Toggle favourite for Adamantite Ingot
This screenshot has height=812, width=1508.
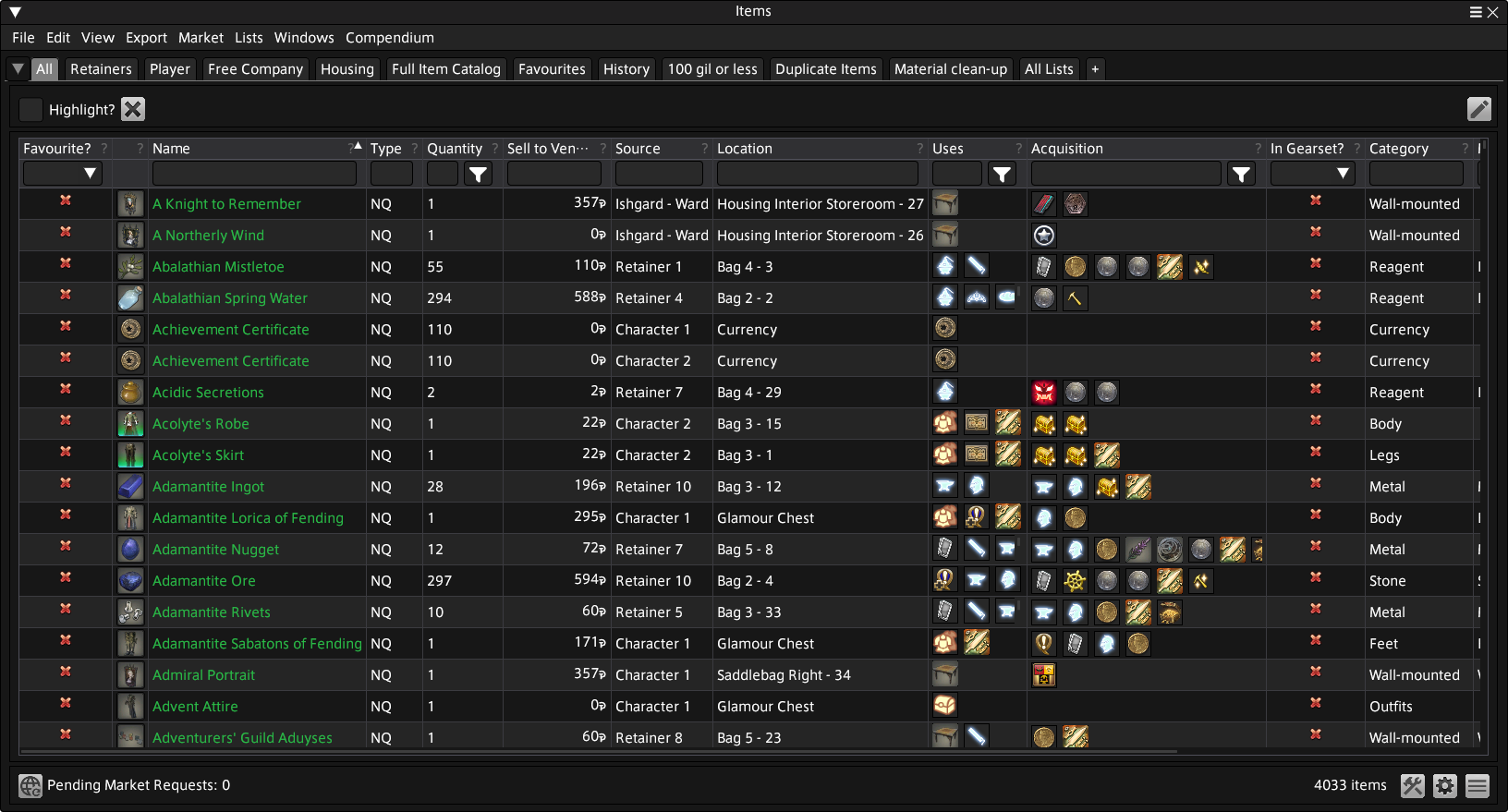coord(66,483)
